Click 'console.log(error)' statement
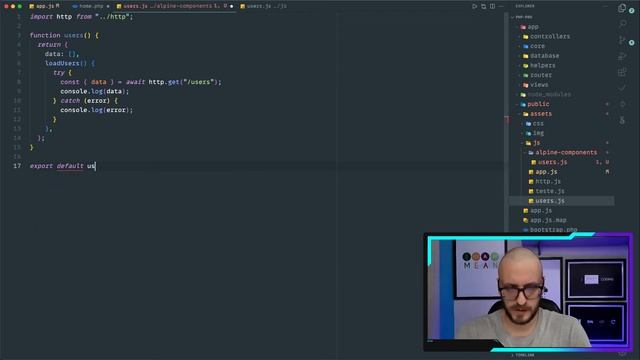Image resolution: width=640 pixels, height=360 pixels. (x=96, y=110)
